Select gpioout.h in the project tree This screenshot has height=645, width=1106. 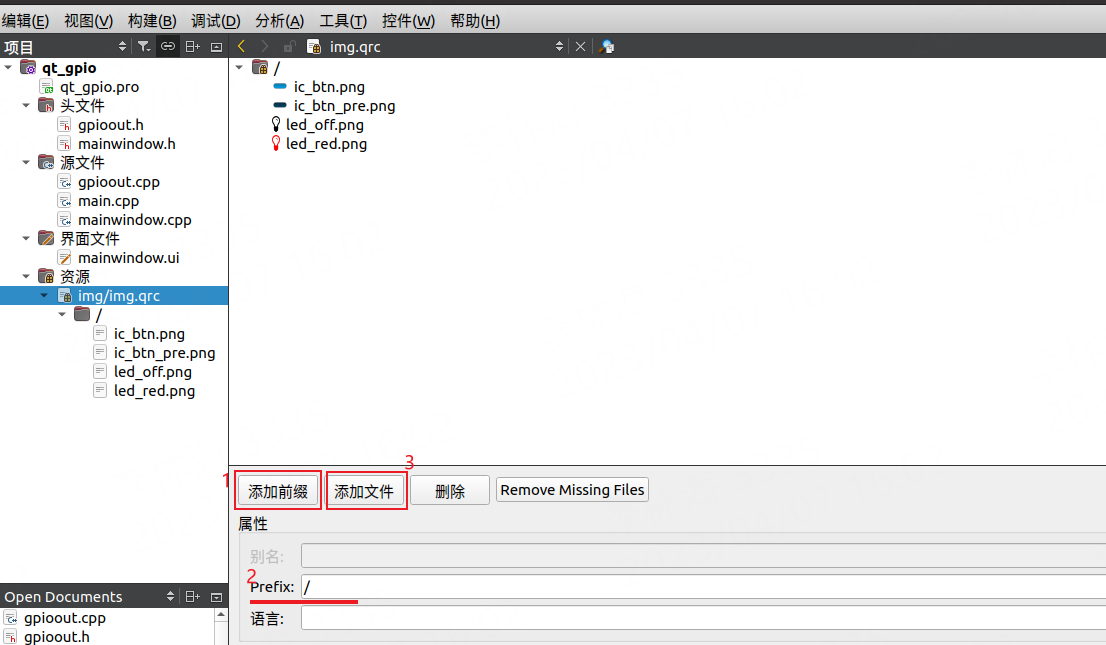pyautogui.click(x=111, y=125)
